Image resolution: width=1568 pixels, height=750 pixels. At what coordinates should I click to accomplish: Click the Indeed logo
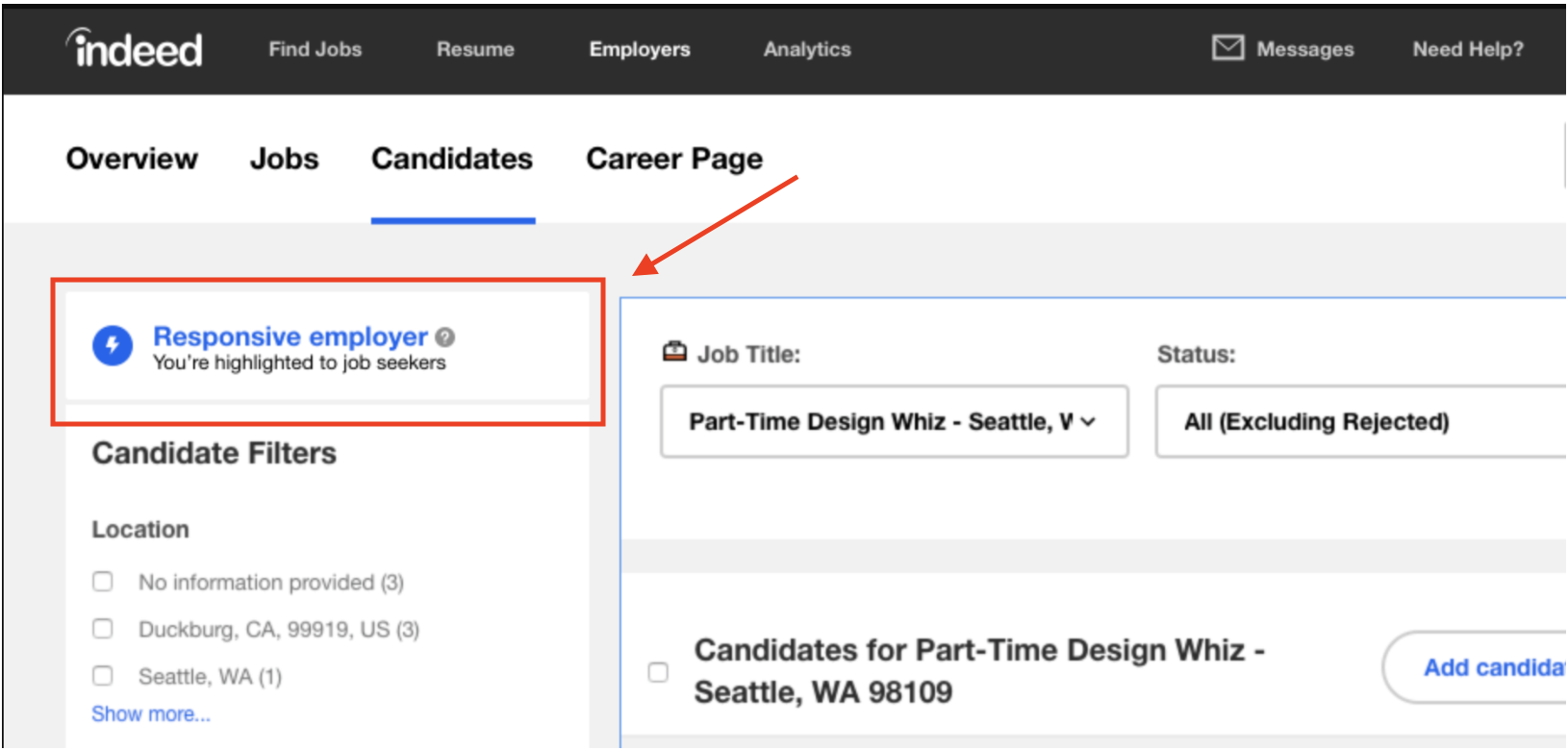click(x=135, y=48)
